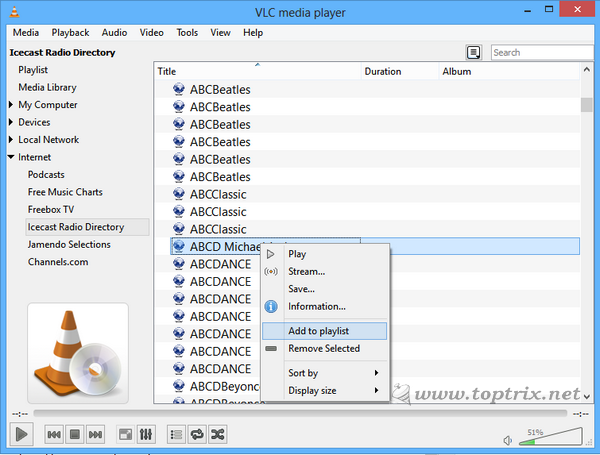This screenshot has height=455, width=600.
Task: Select Podcasts under Internet
Action: 46,174
